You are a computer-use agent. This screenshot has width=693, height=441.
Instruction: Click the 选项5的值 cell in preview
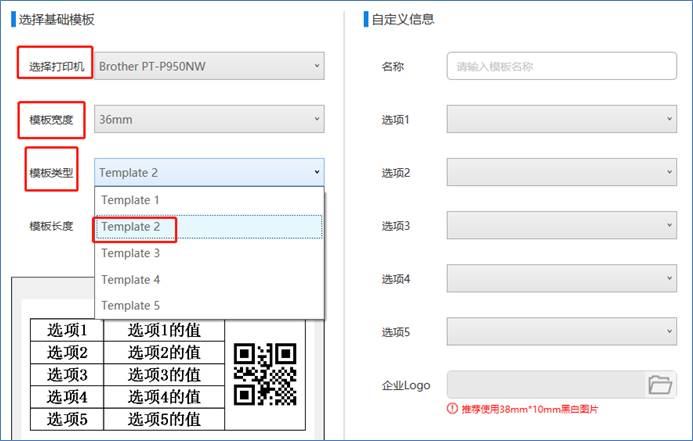click(164, 419)
